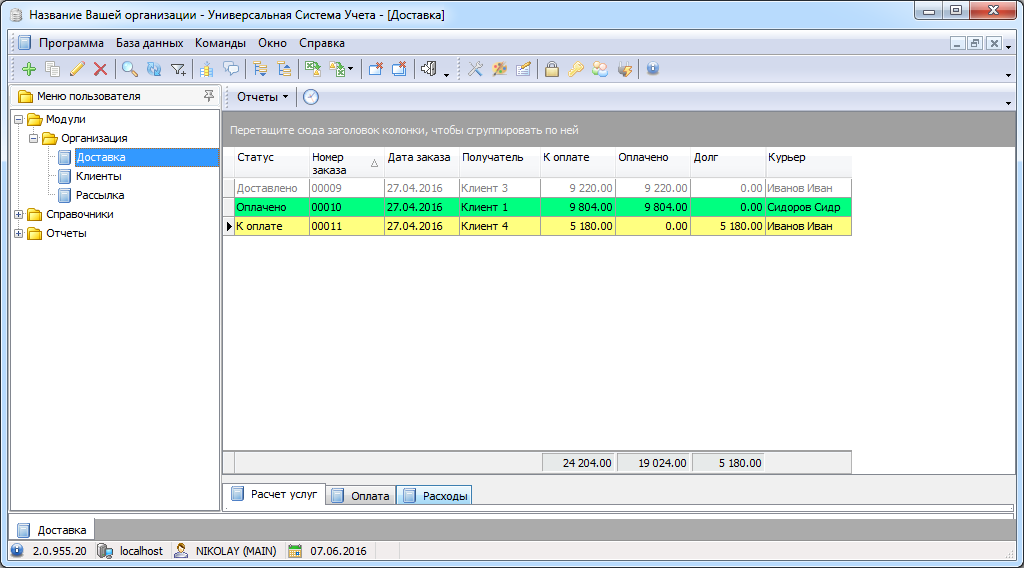Open the Export icon dropdown arrow
This screenshot has height=568, width=1024.
[351, 69]
